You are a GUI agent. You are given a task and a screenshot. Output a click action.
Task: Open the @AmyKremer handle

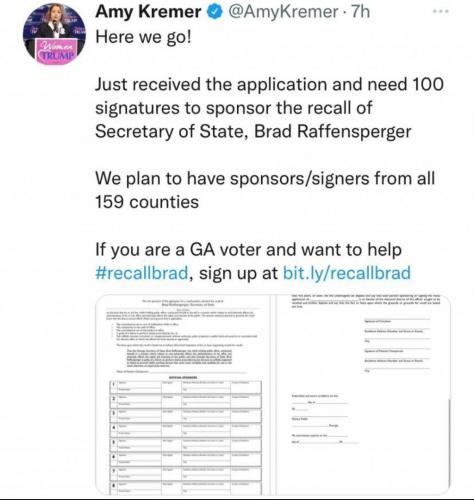[x=283, y=12]
